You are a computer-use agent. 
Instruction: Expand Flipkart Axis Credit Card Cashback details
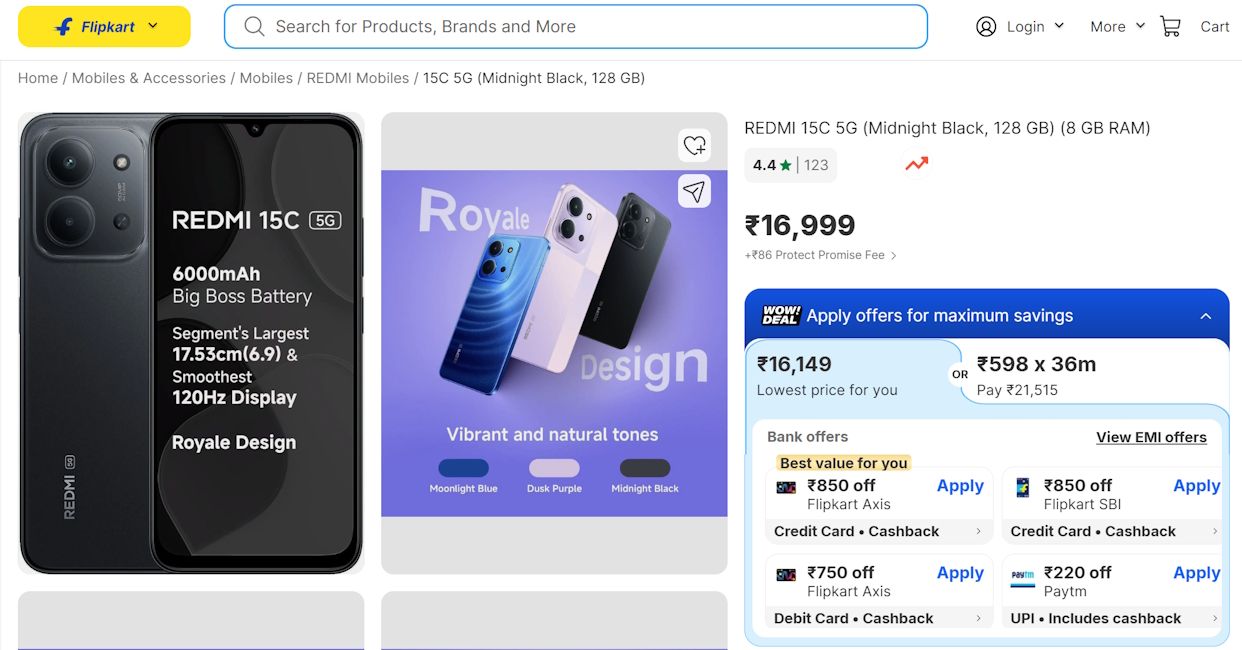(878, 531)
